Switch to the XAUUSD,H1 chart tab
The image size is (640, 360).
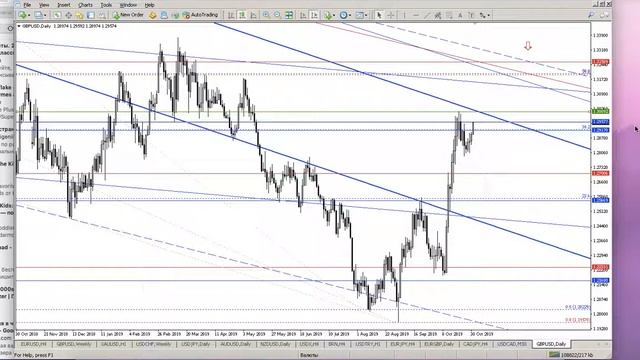click(113, 344)
